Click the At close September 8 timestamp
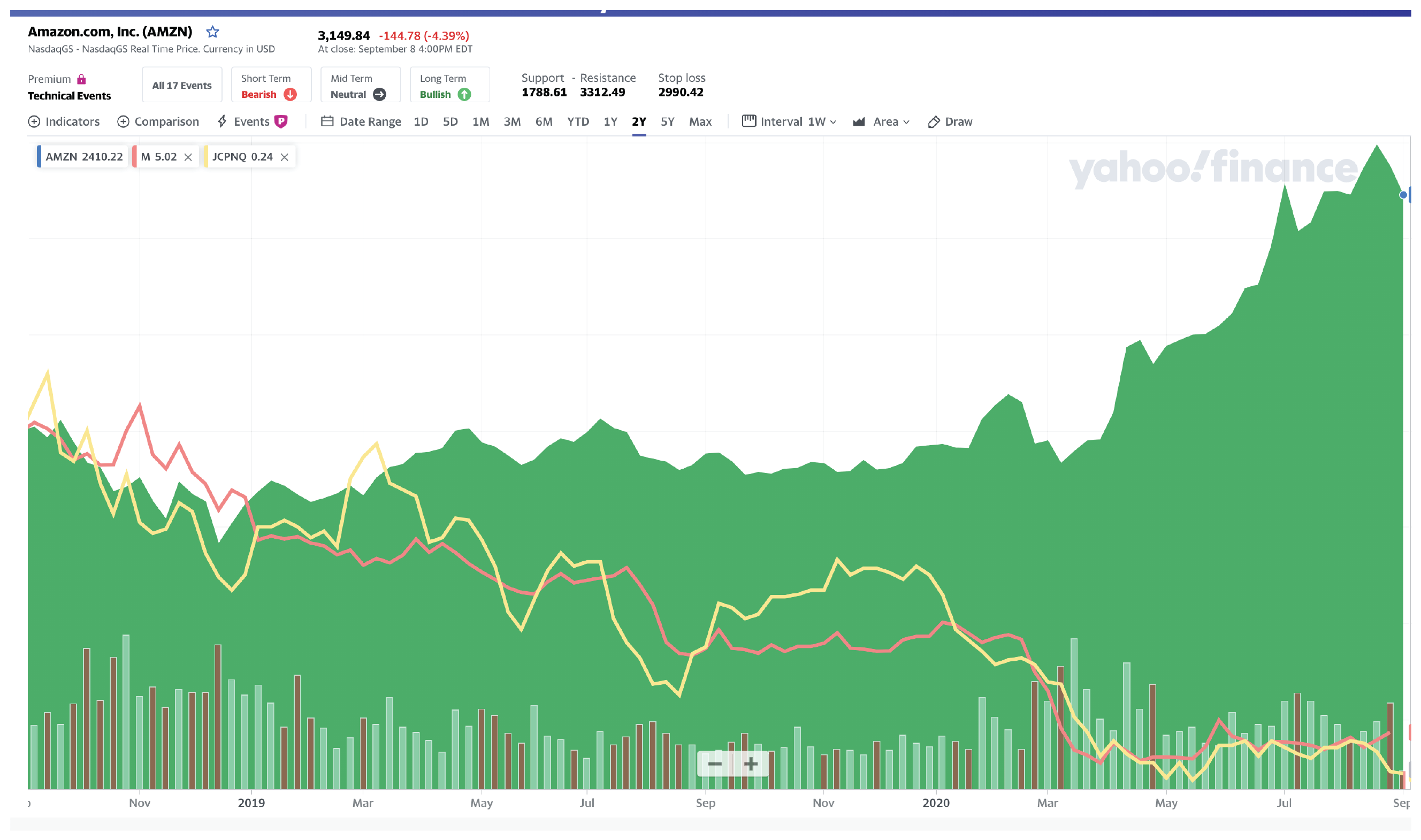The width and height of the screenshot is (1421, 840). pos(395,49)
